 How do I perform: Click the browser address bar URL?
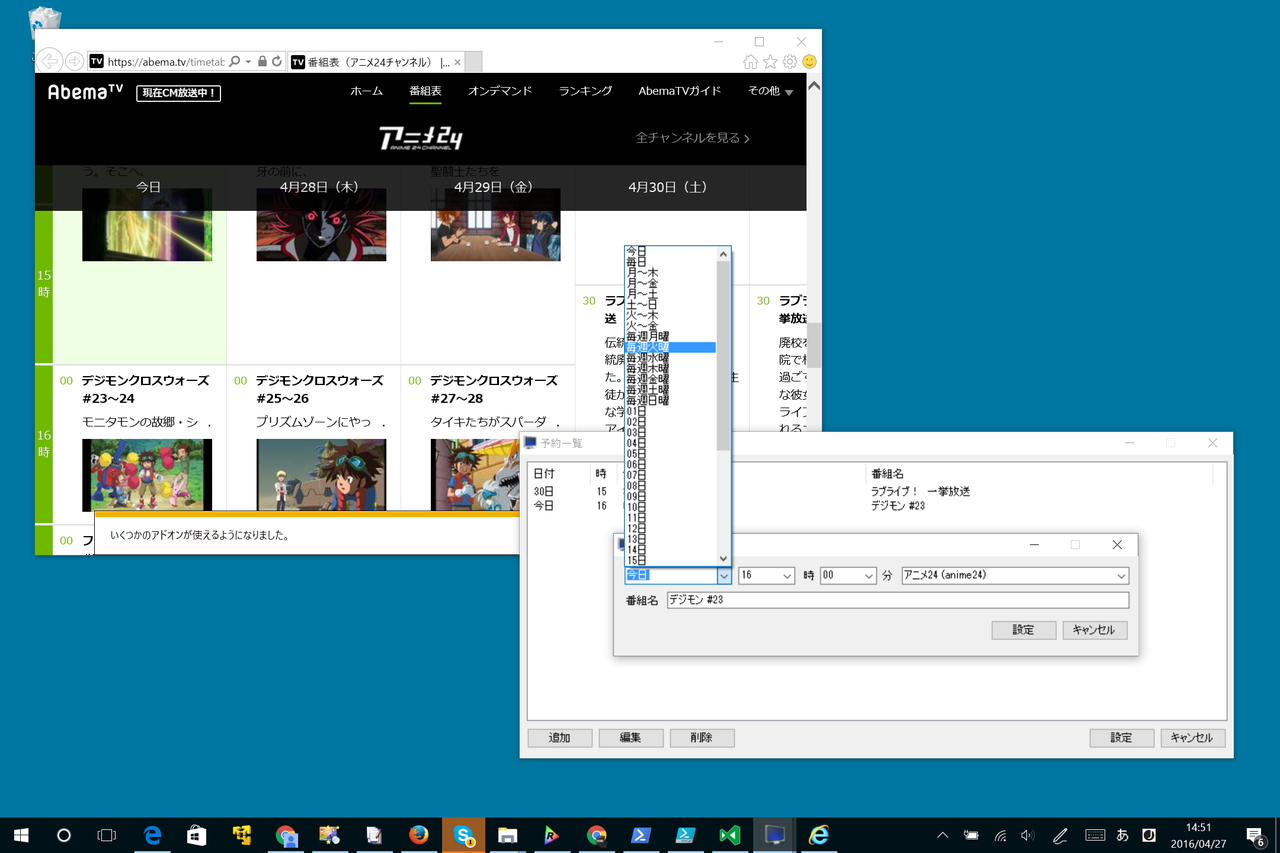tap(165, 61)
